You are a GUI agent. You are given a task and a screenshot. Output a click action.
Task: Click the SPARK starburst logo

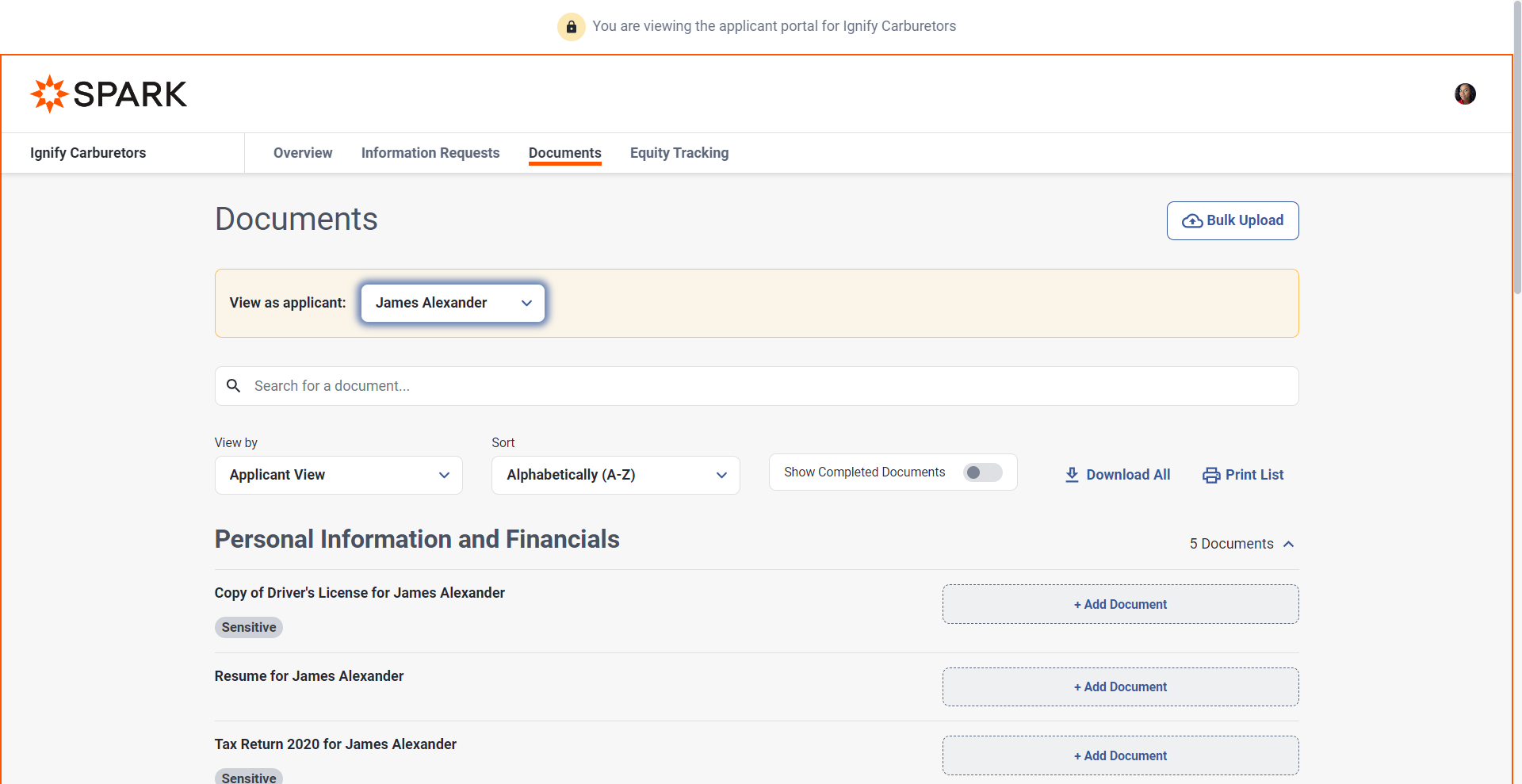tap(49, 94)
